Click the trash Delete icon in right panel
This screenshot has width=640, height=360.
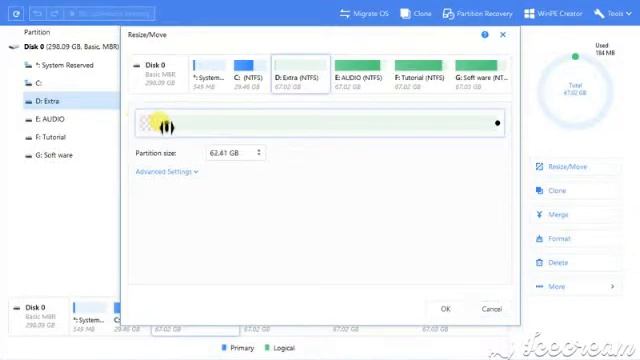(539, 263)
